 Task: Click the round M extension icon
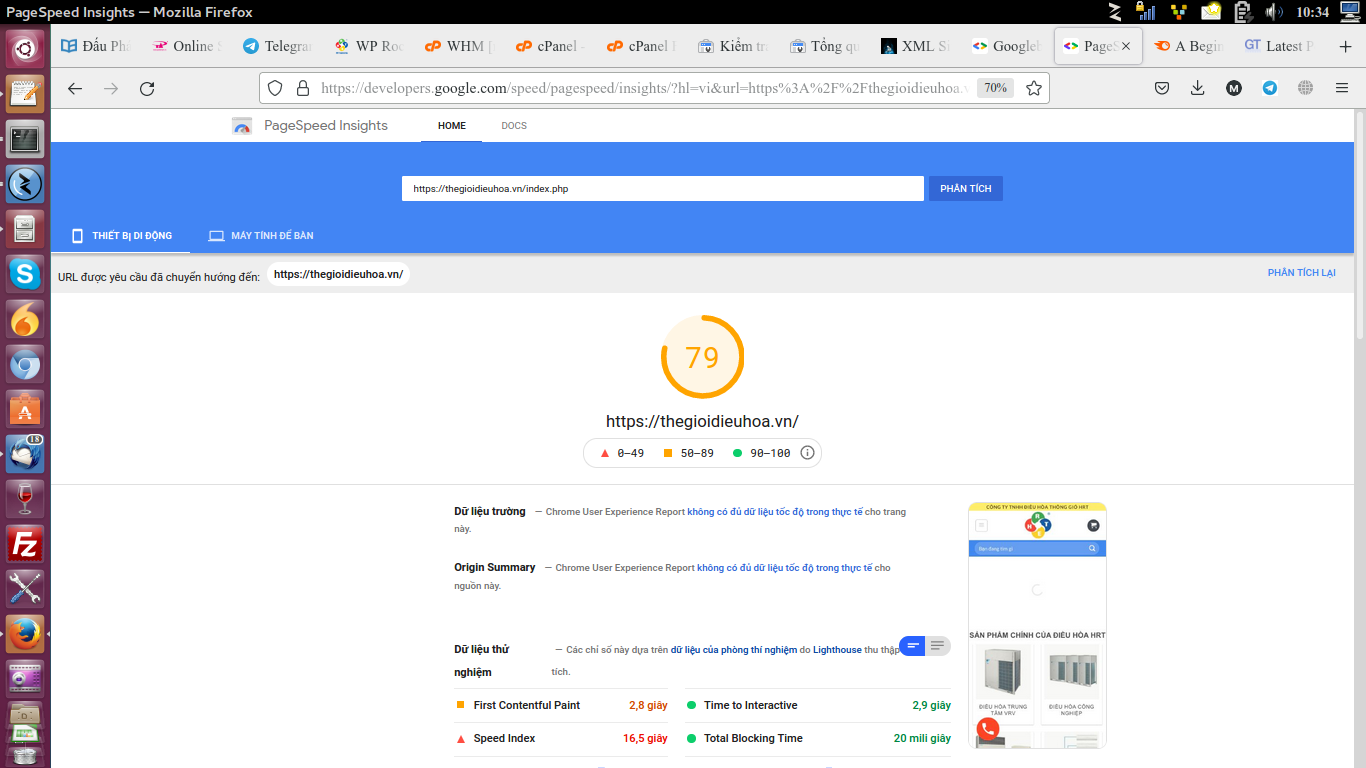tap(1234, 88)
